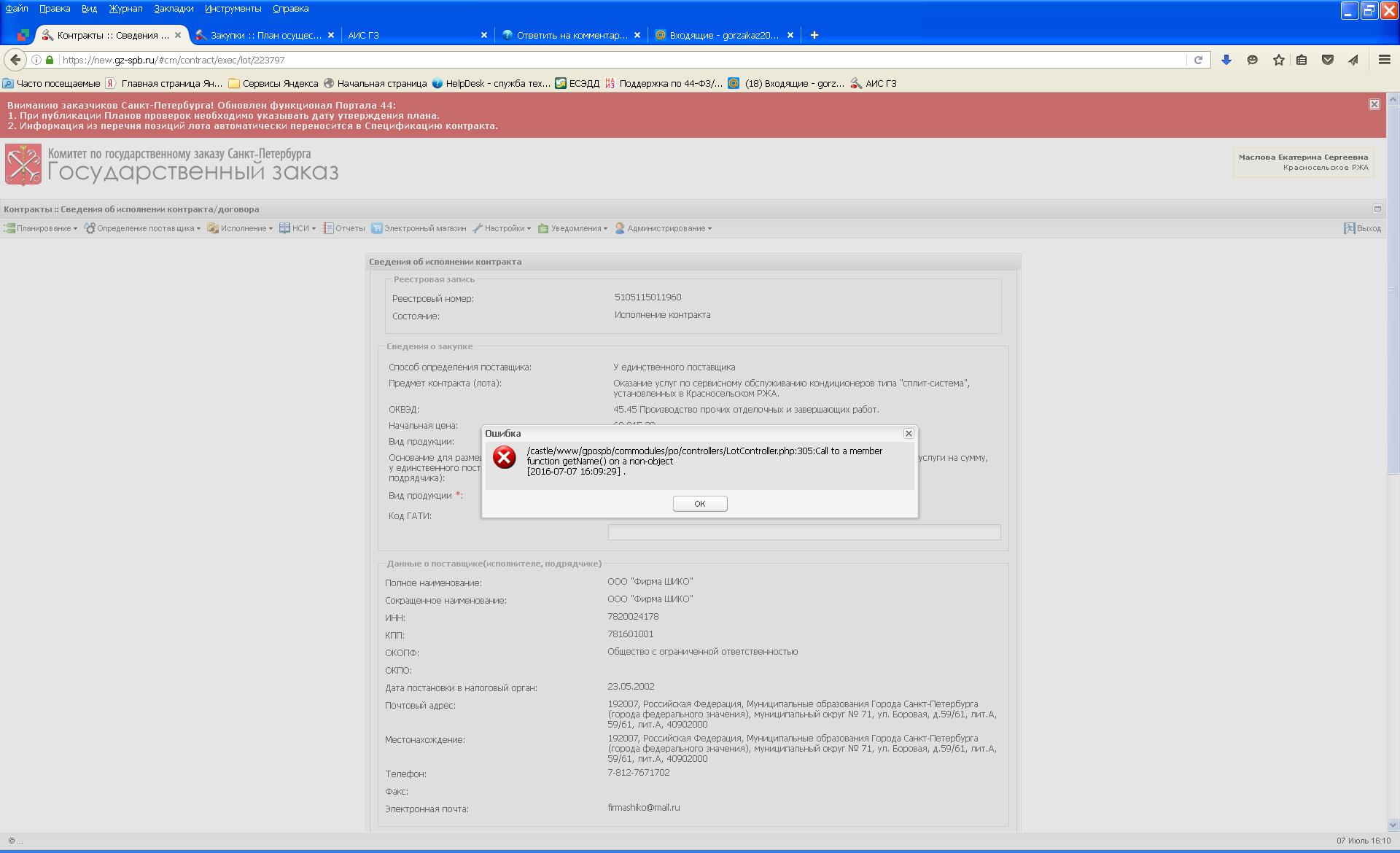
Task: Close the Ошибка dialog with X
Action: click(909, 433)
